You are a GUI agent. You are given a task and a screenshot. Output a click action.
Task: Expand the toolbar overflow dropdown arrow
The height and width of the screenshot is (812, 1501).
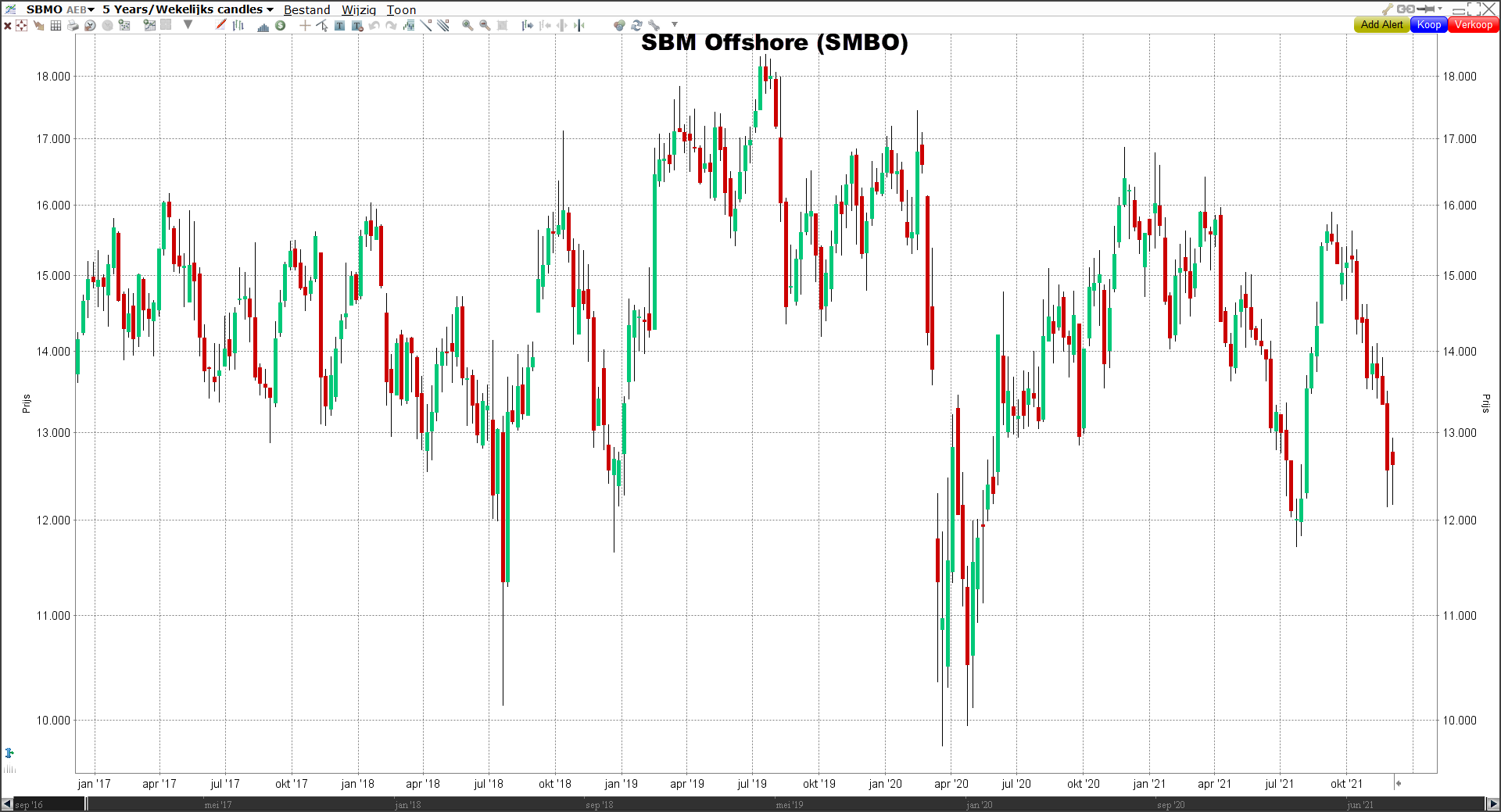click(675, 24)
